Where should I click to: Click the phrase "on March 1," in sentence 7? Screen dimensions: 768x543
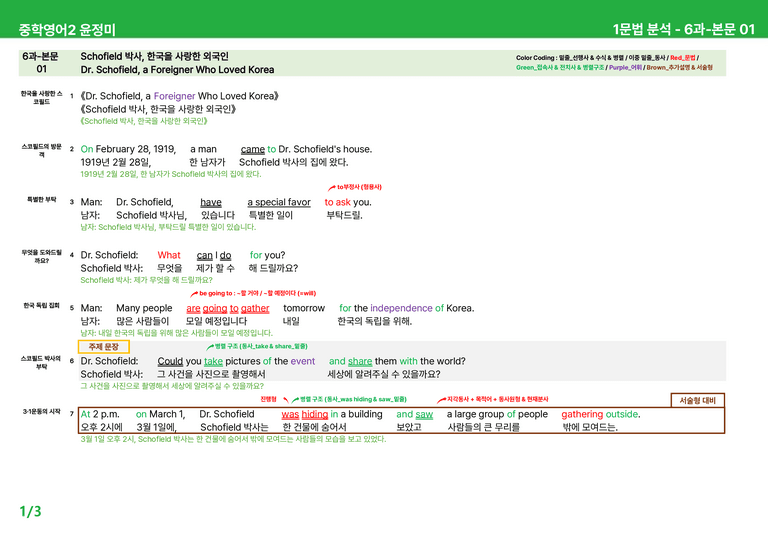pos(160,414)
